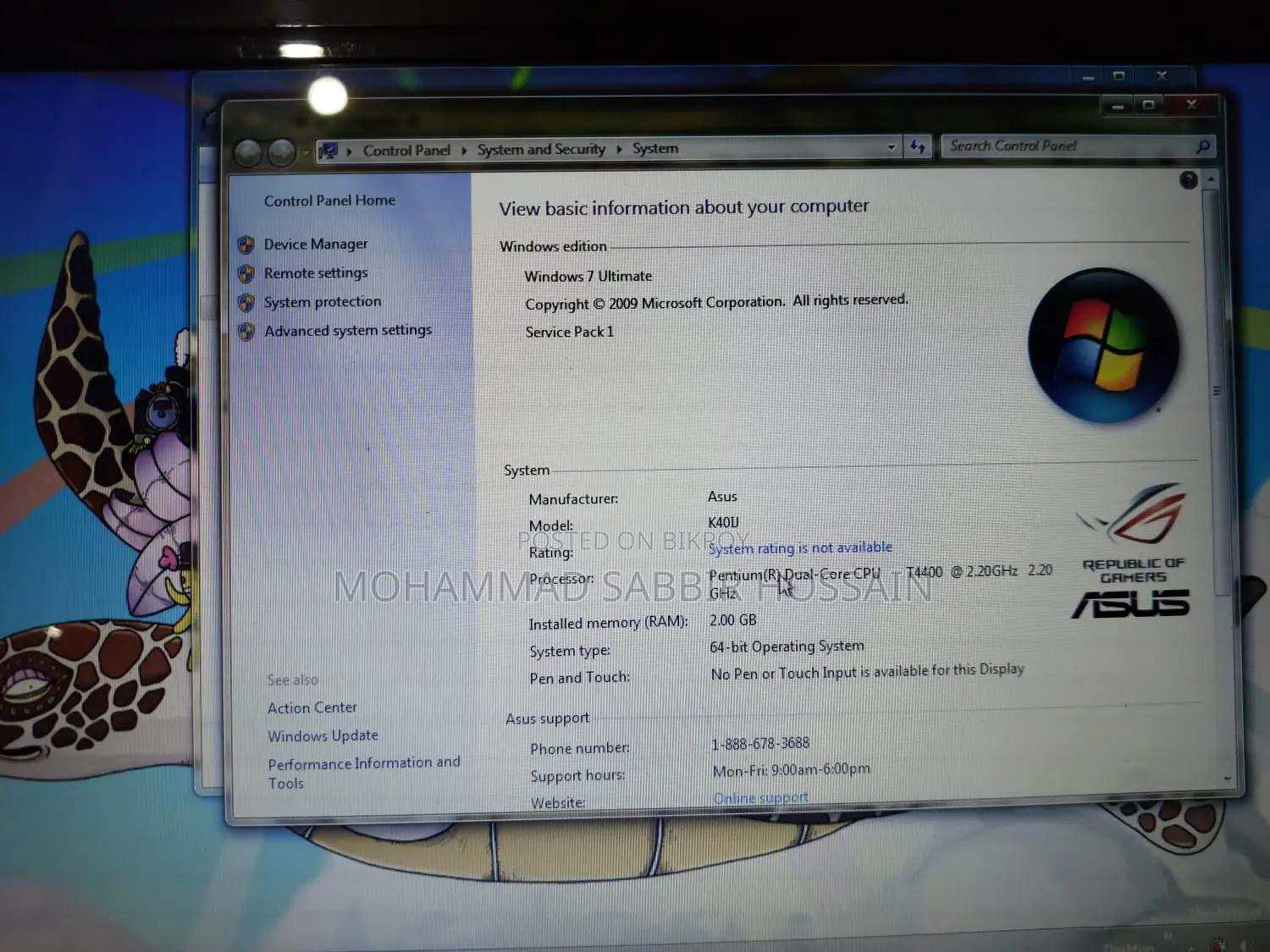The image size is (1270, 952).
Task: Click the shield icon next to Remote settings
Action: click(x=246, y=274)
